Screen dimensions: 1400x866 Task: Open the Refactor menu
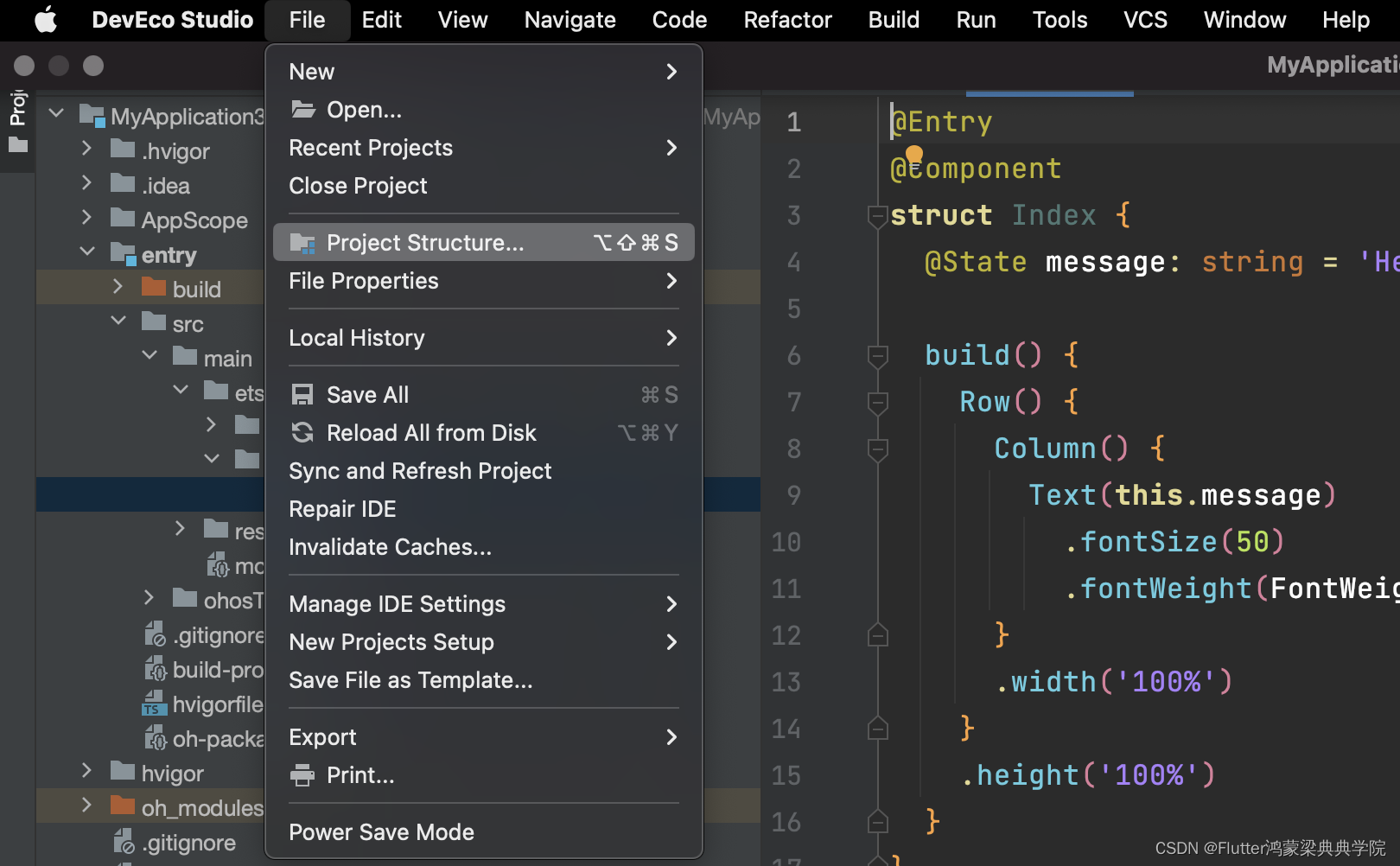point(788,20)
